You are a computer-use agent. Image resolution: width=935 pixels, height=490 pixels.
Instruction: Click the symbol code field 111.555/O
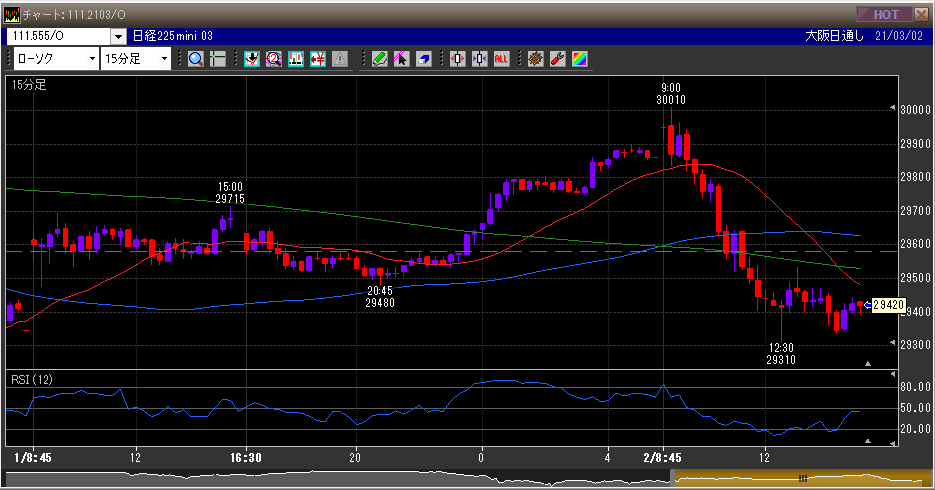click(58, 36)
